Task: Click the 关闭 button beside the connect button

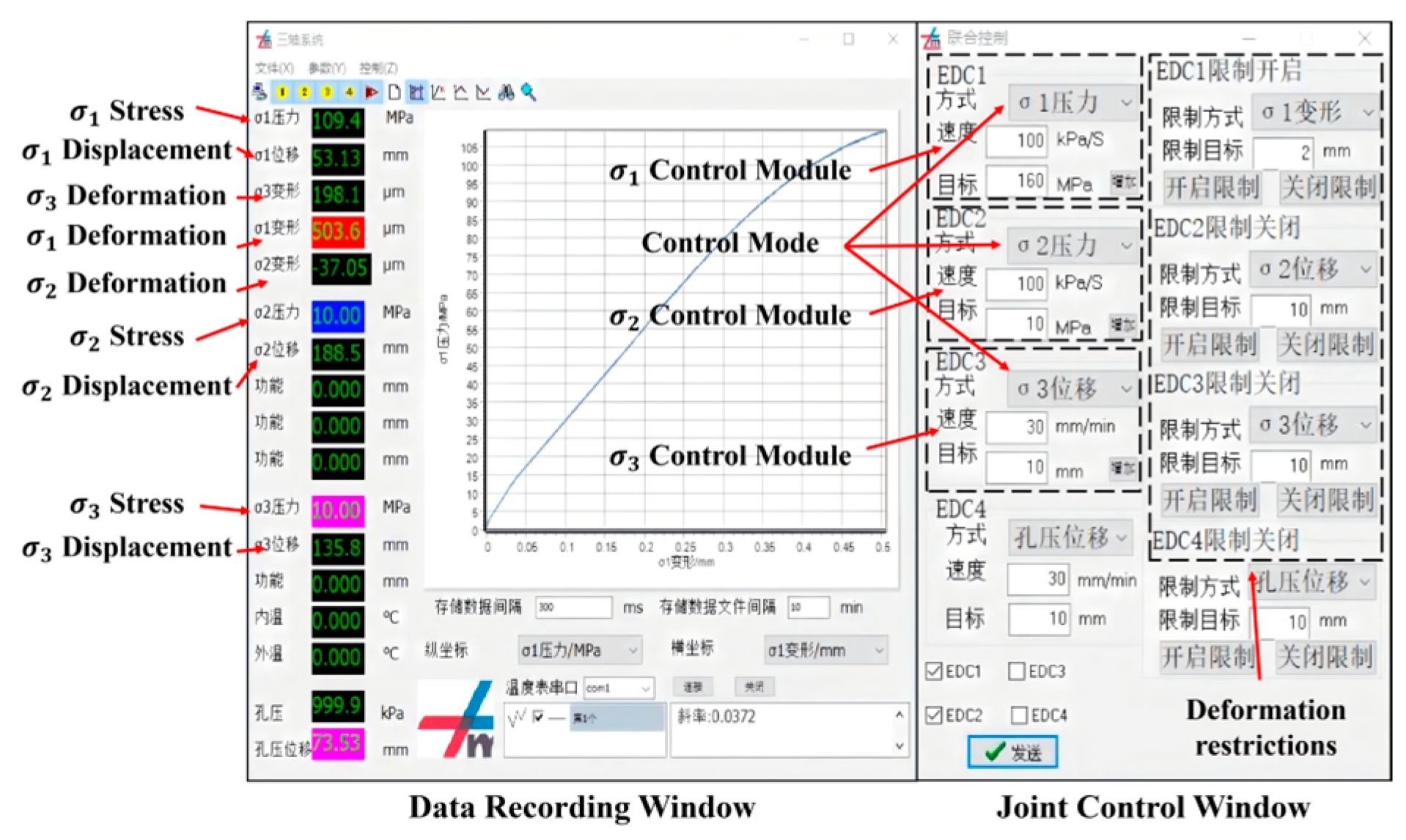Action: pyautogui.click(x=754, y=687)
